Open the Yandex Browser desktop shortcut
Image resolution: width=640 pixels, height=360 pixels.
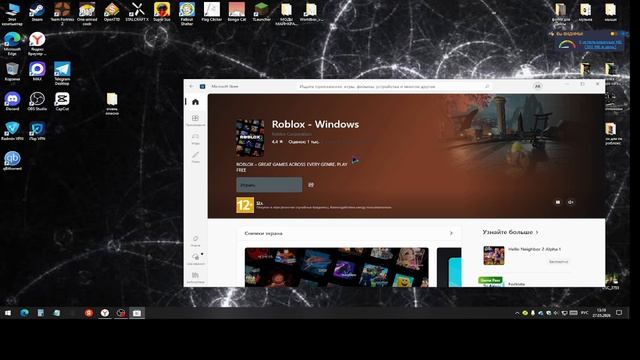(x=37, y=44)
